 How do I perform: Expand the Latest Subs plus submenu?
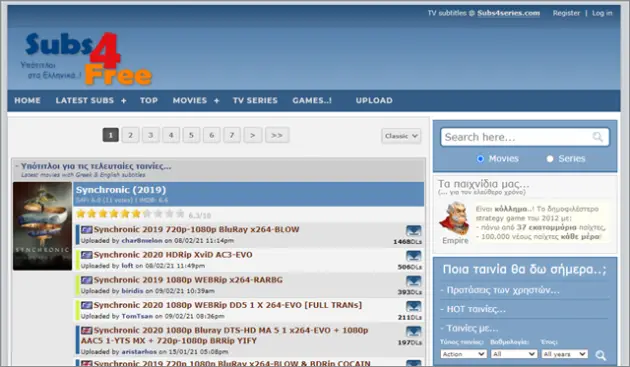tap(124, 100)
